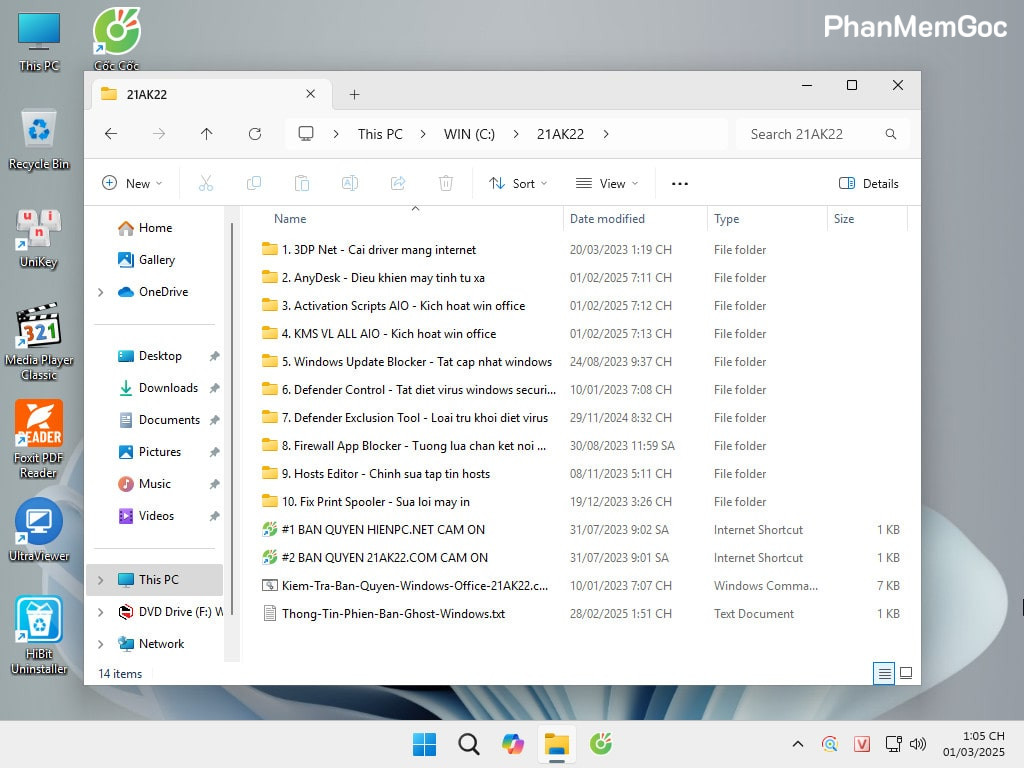The width and height of the screenshot is (1024, 768).
Task: Select the Cut icon in the toolbar
Action: point(206,183)
